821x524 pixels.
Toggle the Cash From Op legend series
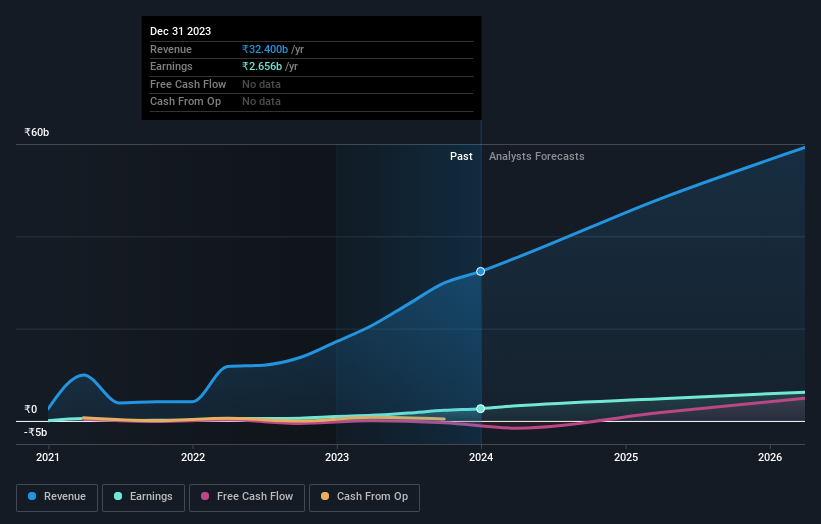(x=364, y=497)
